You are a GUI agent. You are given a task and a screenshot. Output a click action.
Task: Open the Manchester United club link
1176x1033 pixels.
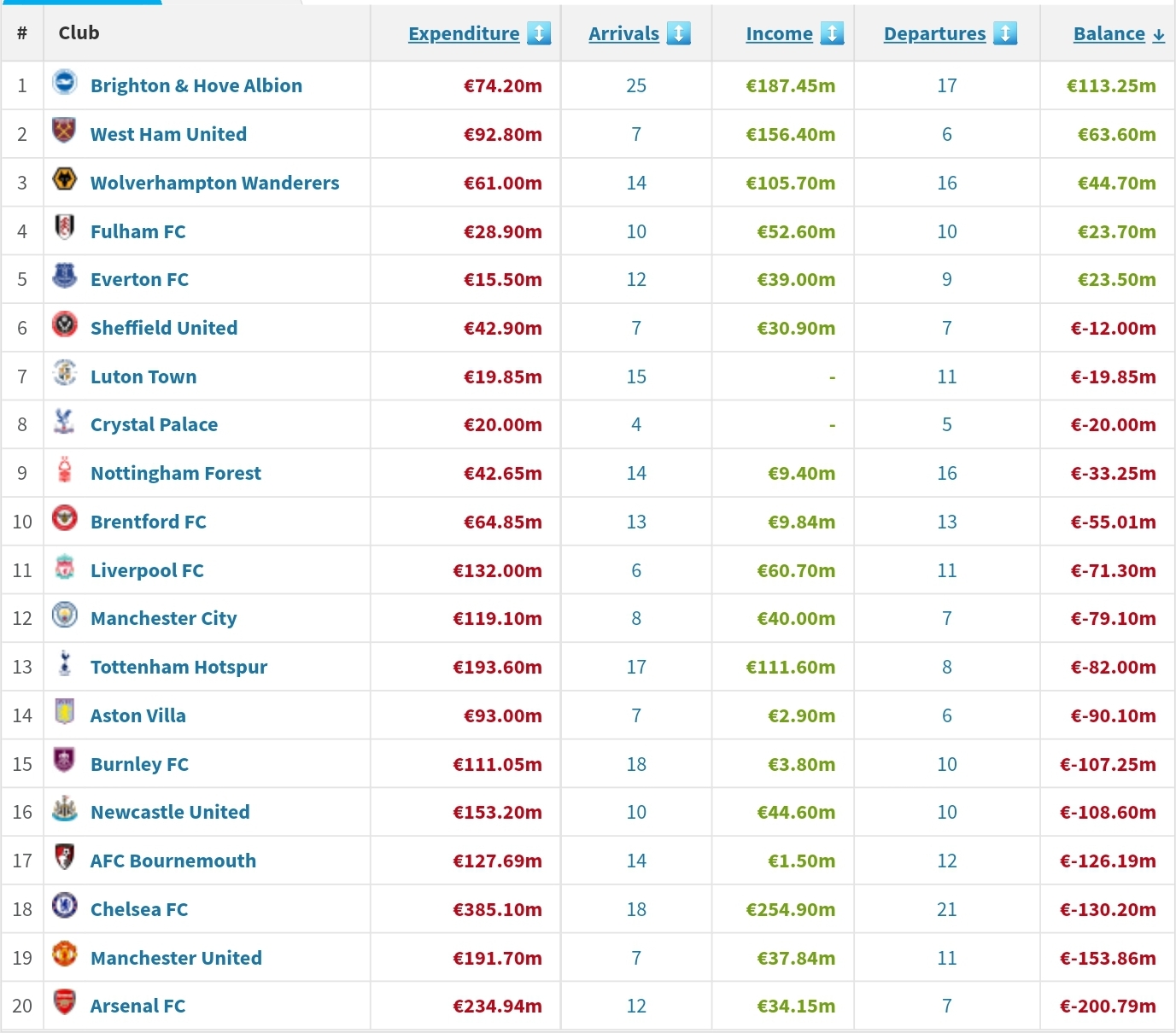pos(176,958)
